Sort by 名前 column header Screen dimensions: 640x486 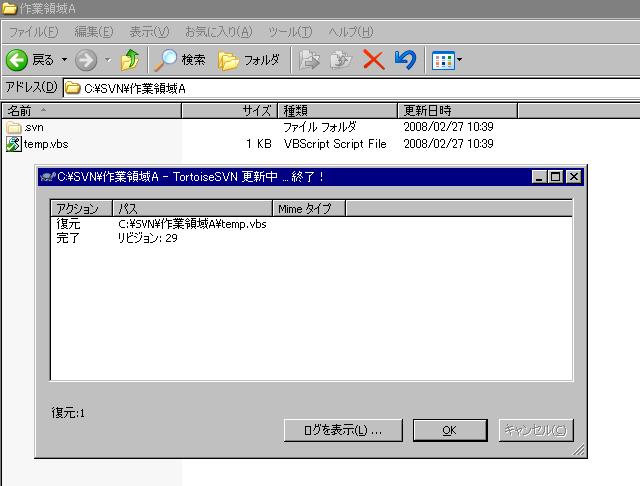[x=92, y=111]
